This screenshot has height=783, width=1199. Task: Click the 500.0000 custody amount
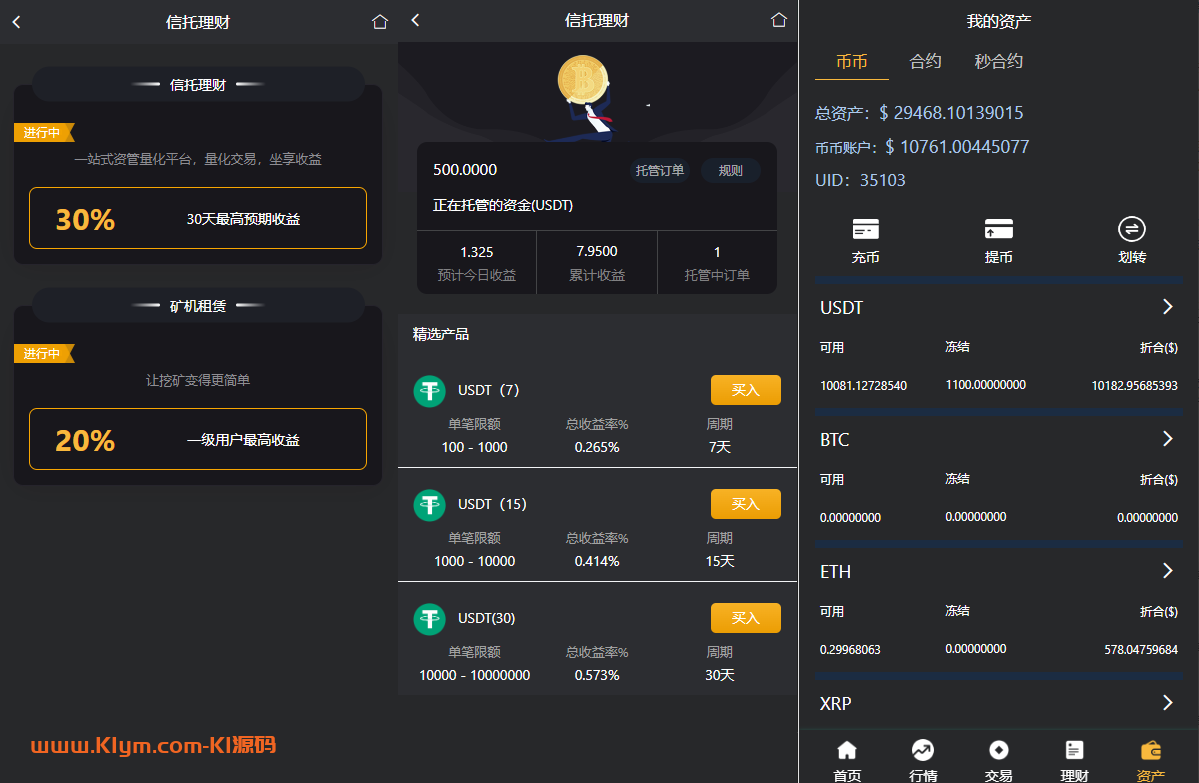pos(465,170)
